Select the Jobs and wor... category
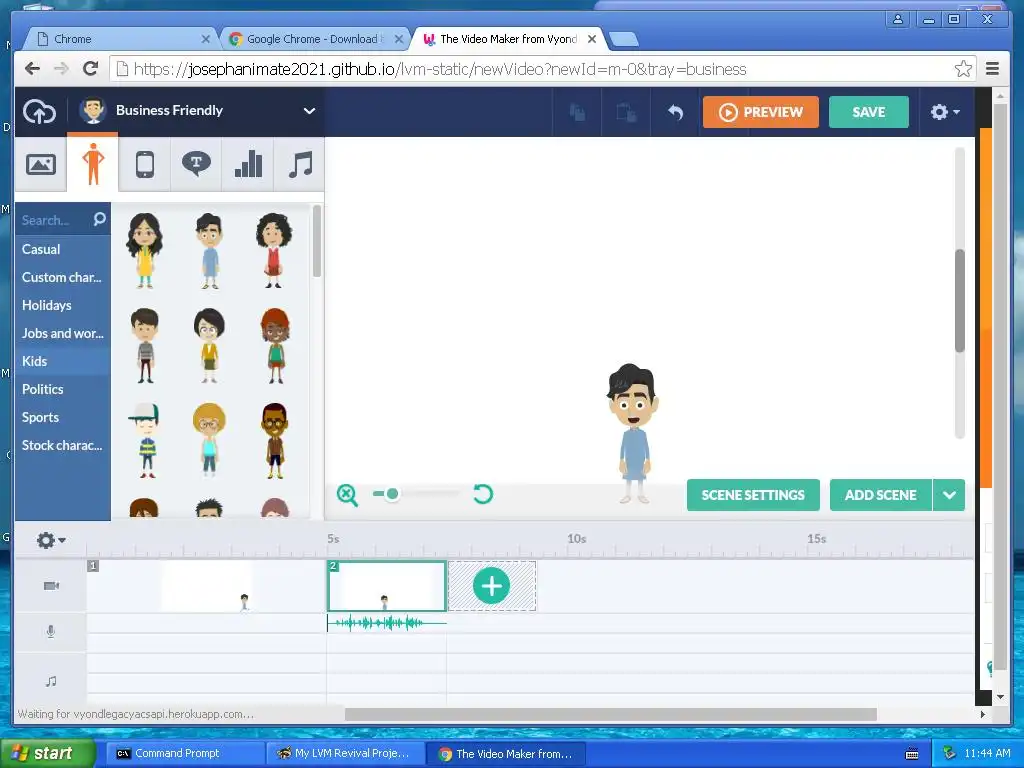The image size is (1024, 768). 63,333
